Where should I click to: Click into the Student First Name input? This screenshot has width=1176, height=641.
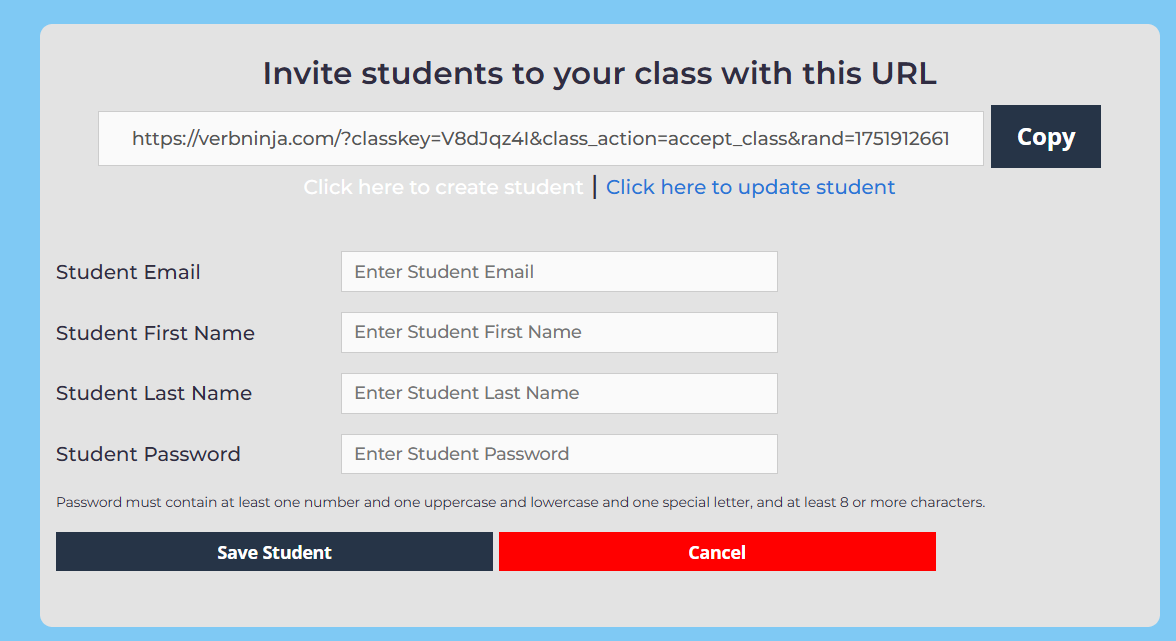(x=558, y=332)
